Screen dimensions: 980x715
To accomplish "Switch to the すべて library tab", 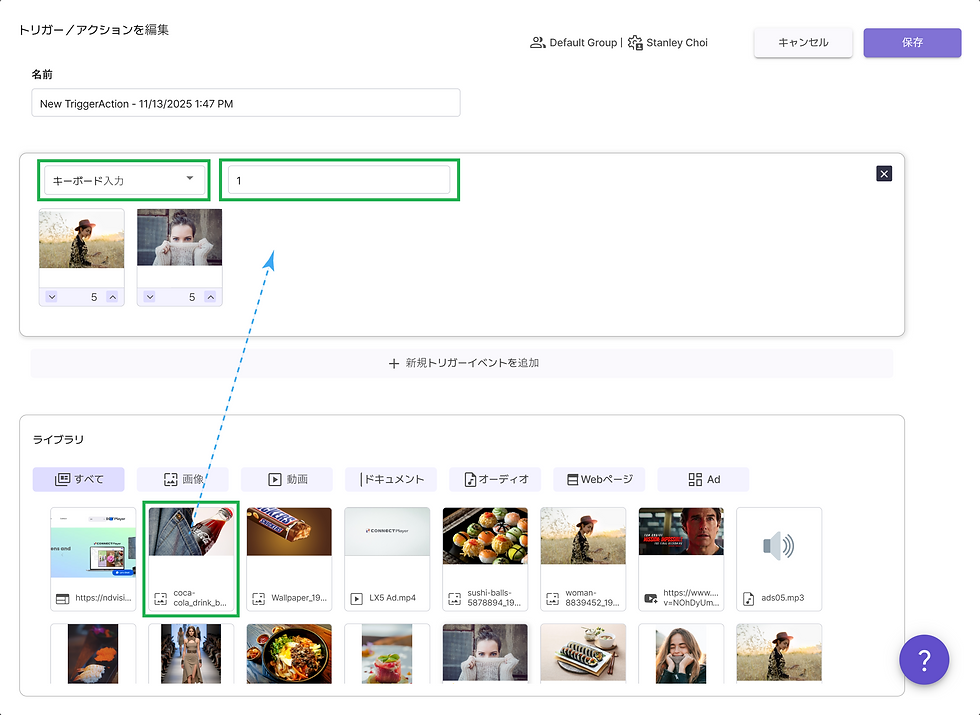I will [x=78, y=479].
